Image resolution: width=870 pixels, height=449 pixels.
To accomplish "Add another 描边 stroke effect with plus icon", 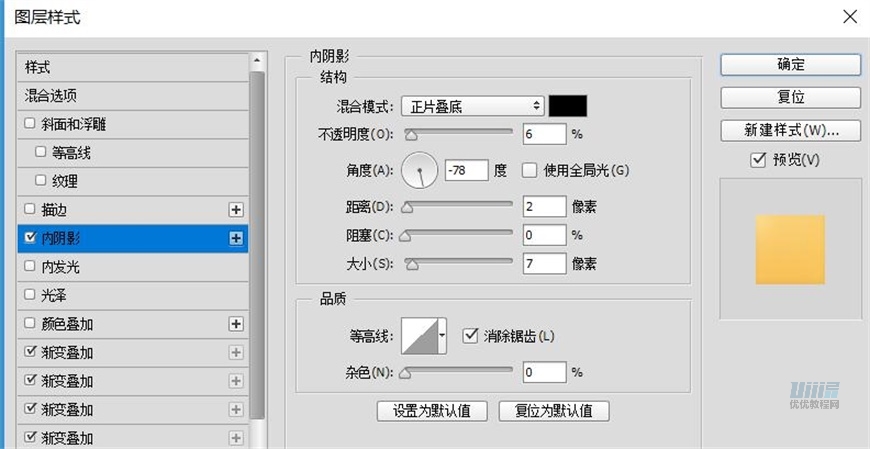I will (x=236, y=210).
